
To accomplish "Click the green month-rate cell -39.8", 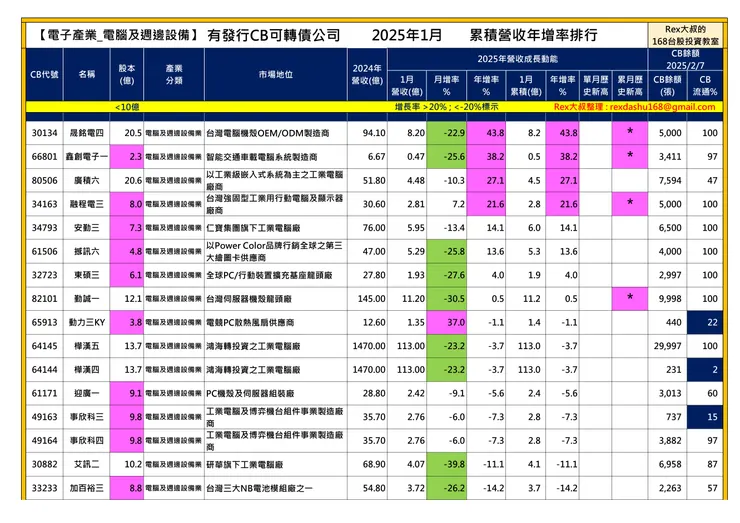I will tap(446, 464).
